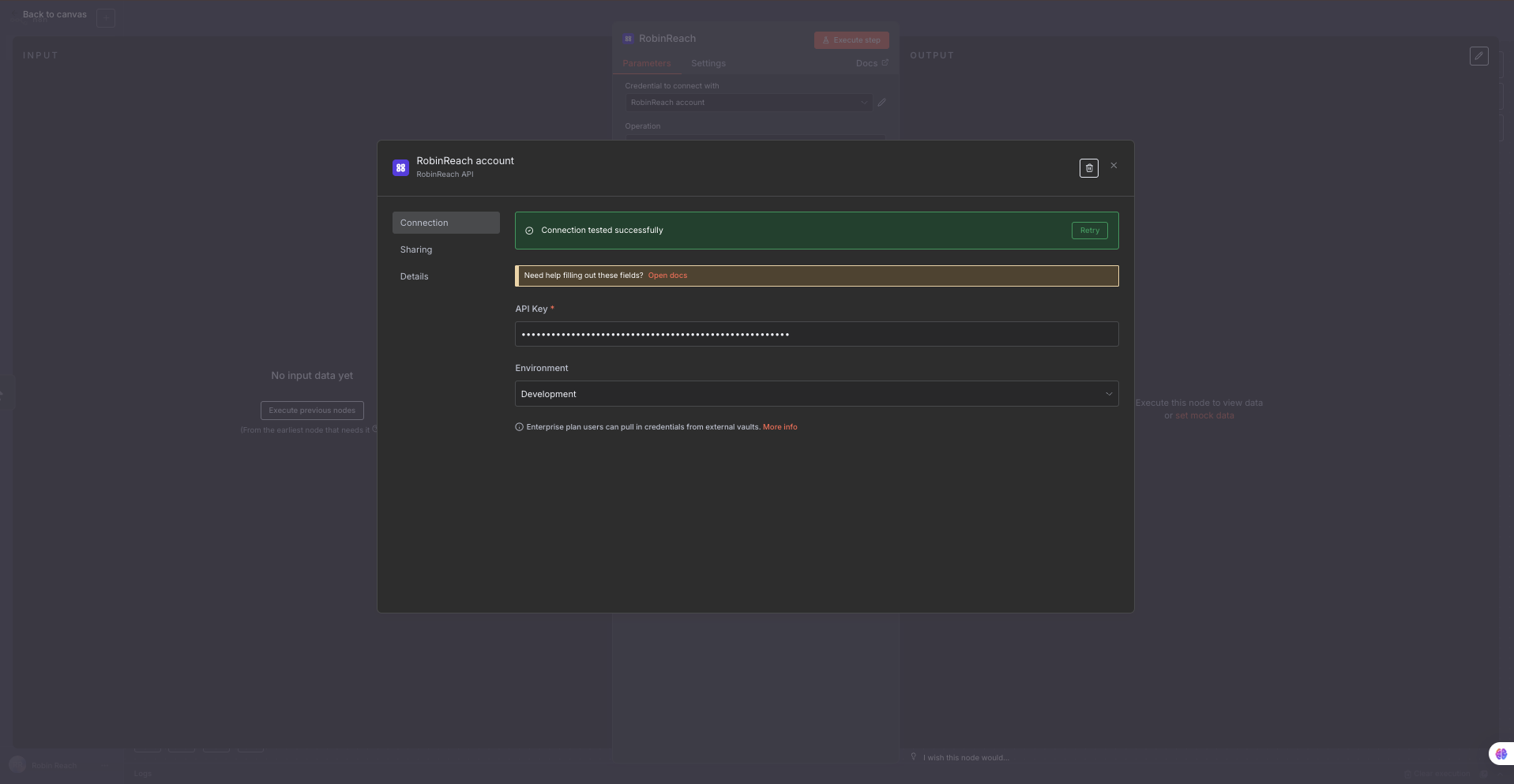Select the Connection tab in the credential dialog

[445, 223]
